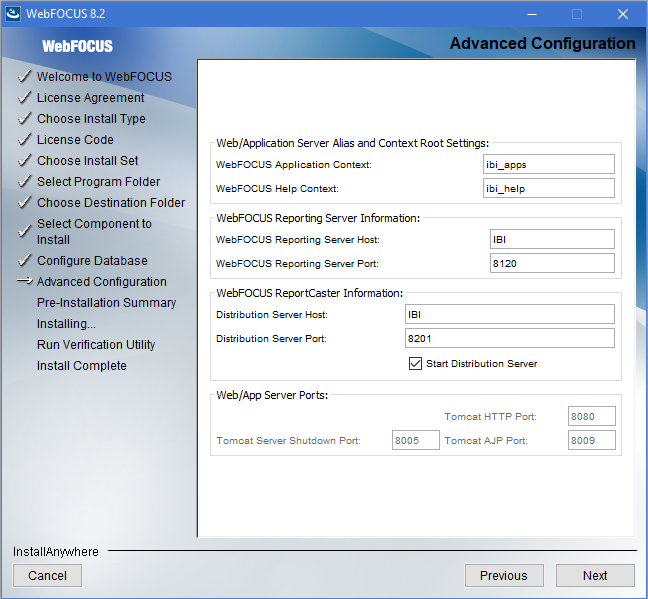The width and height of the screenshot is (648, 599).
Task: Click the Configure Database step
Action: coord(92,260)
